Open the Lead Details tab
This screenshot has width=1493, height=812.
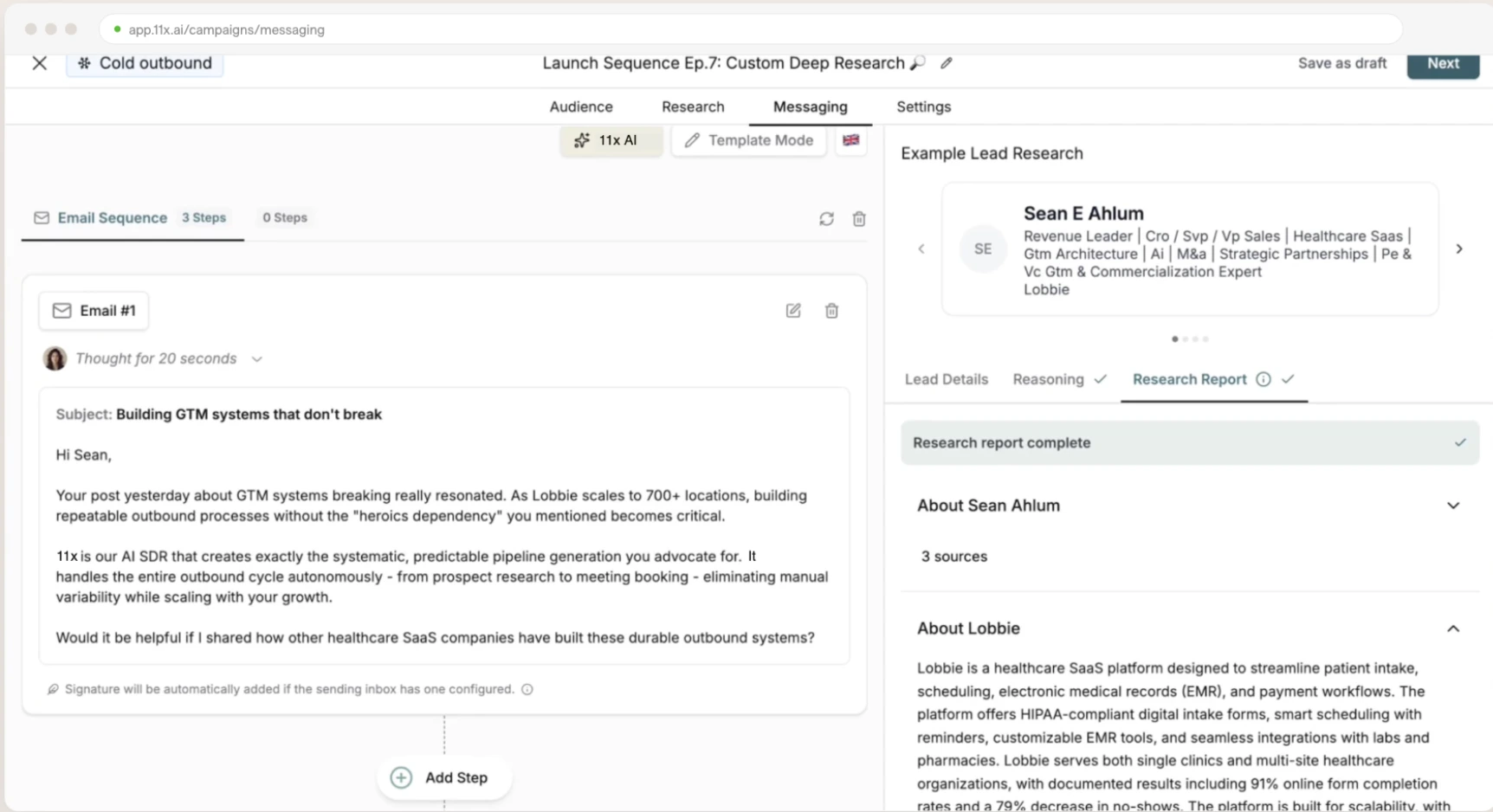pos(947,379)
